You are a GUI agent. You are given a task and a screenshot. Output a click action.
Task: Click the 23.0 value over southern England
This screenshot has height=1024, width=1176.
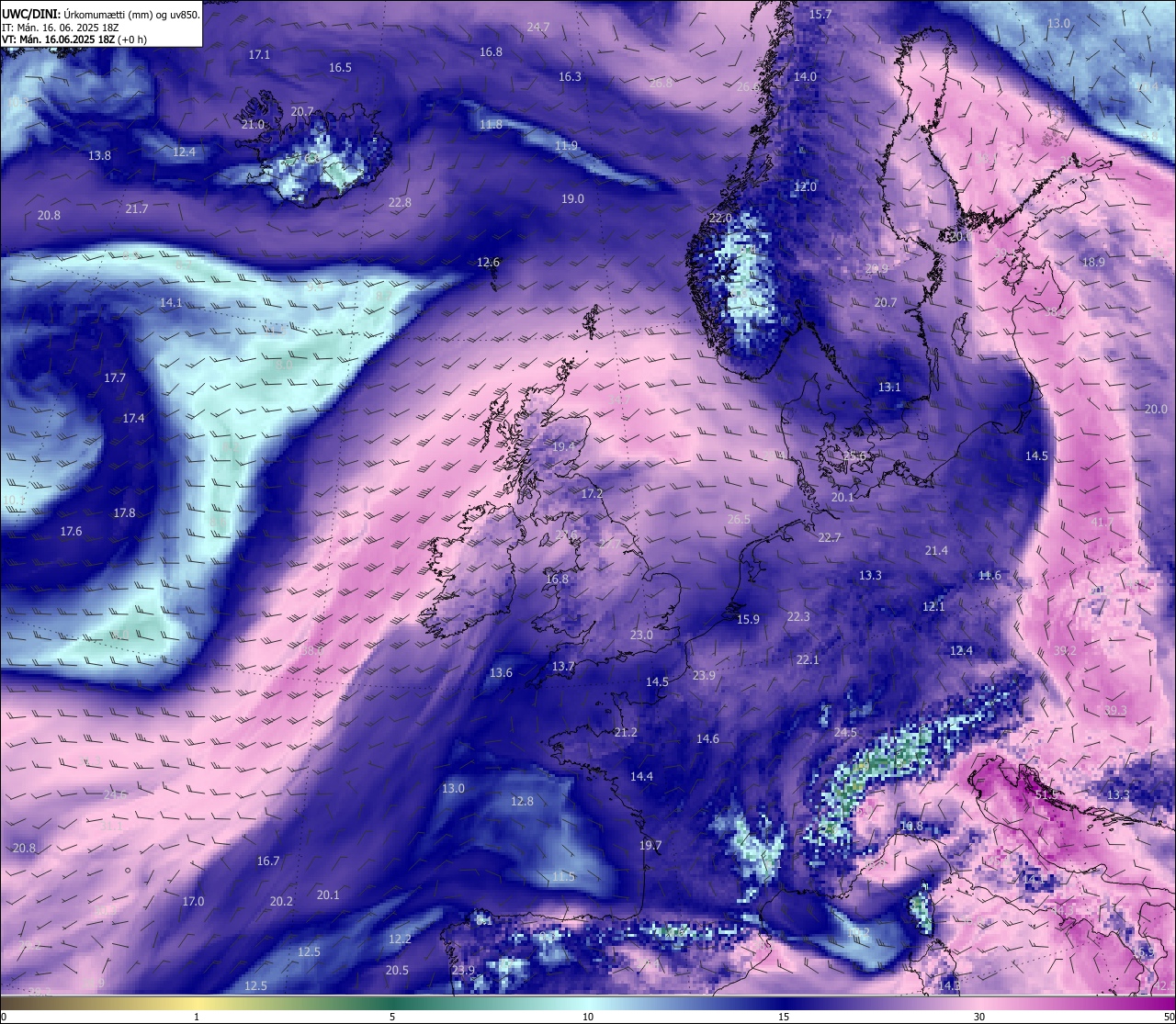641,635
